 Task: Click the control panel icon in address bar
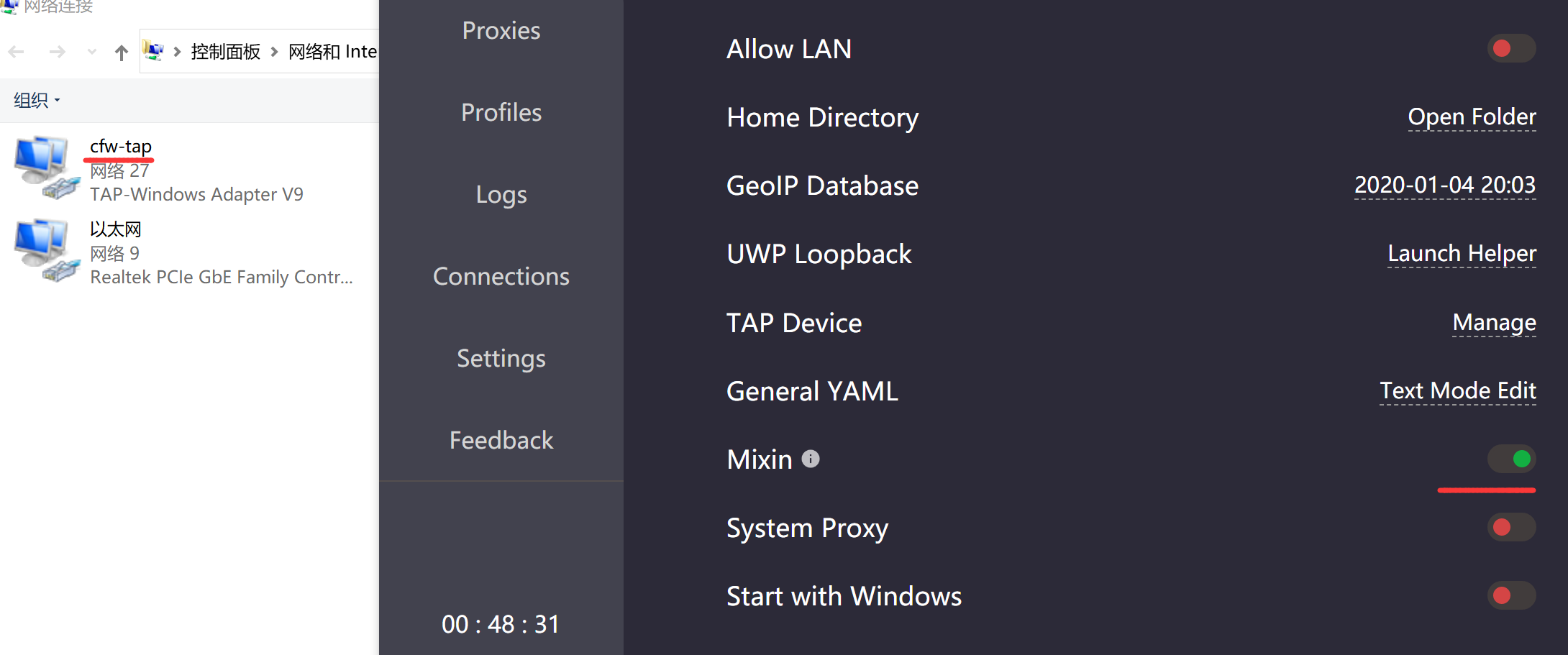(x=153, y=51)
